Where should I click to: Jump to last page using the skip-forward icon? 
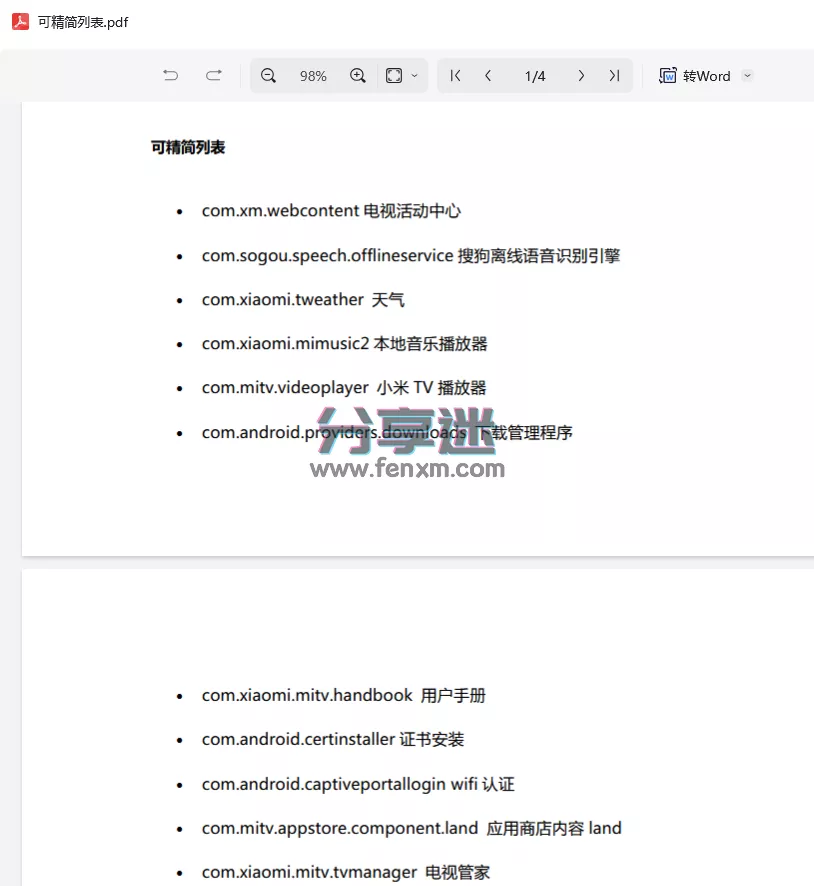point(615,75)
